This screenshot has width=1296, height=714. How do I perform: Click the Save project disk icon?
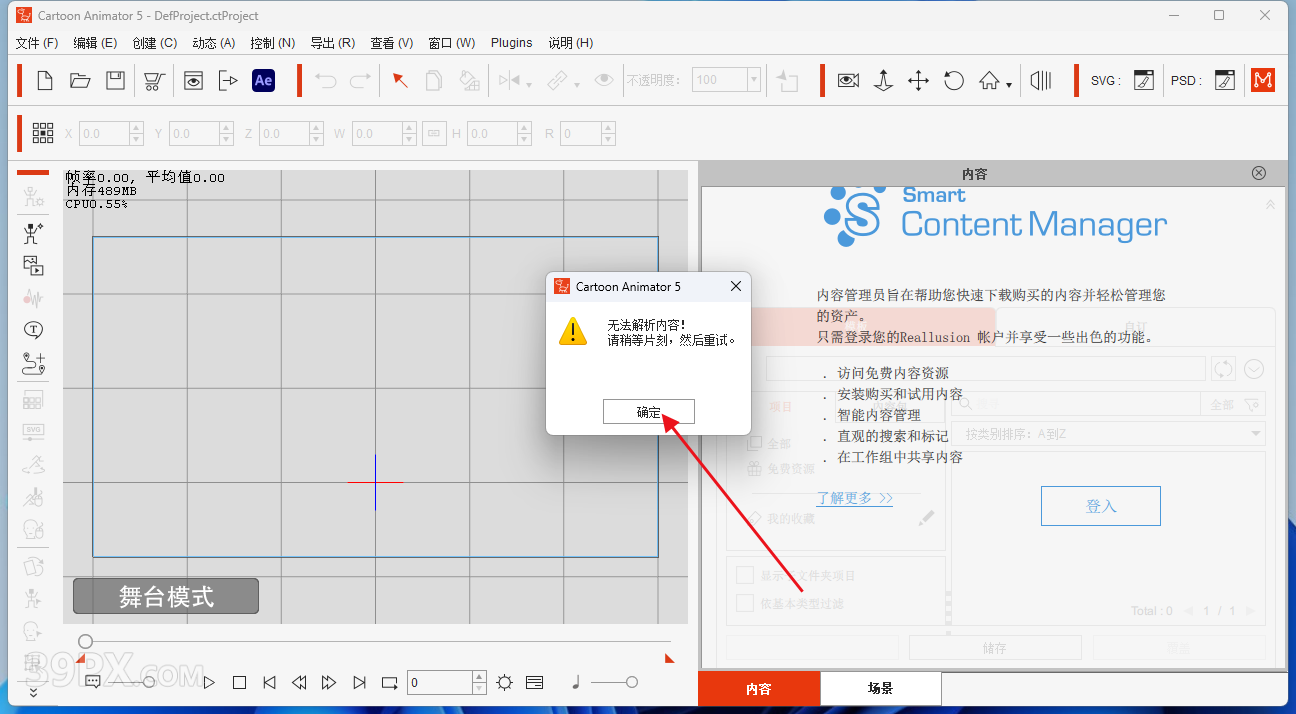(116, 81)
